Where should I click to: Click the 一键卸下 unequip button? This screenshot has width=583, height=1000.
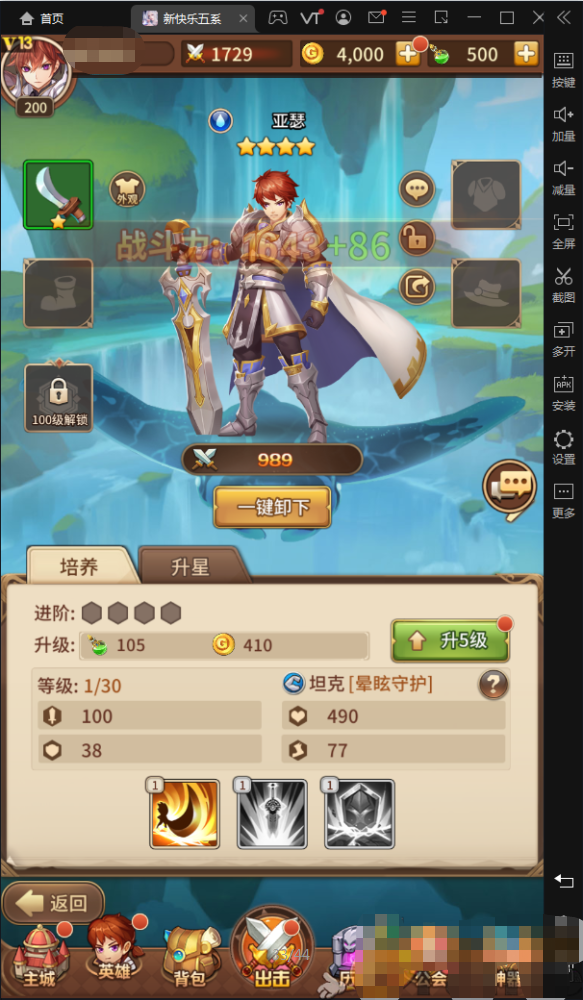pos(272,508)
